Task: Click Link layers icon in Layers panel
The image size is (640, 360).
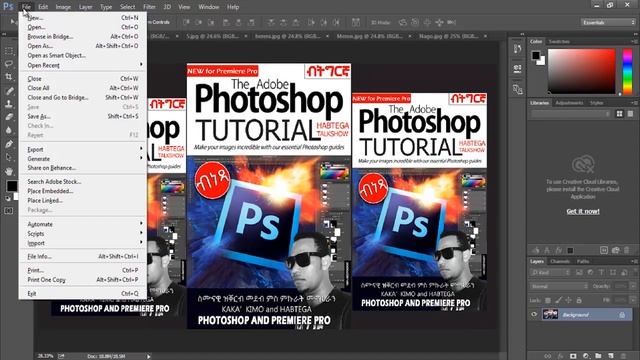Action: (548, 356)
